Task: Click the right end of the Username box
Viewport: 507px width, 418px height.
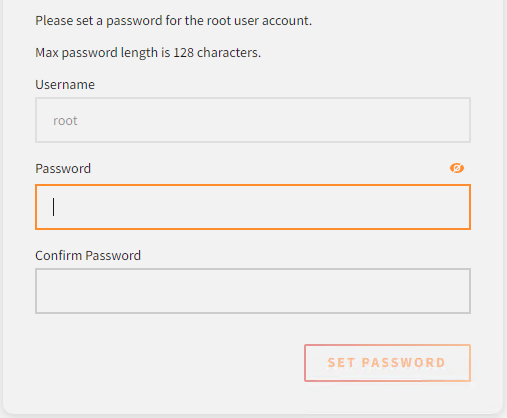Action: 462,120
